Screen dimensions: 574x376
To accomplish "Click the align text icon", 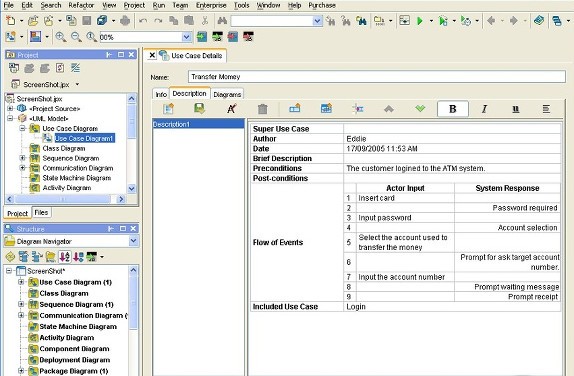I will (546, 109).
